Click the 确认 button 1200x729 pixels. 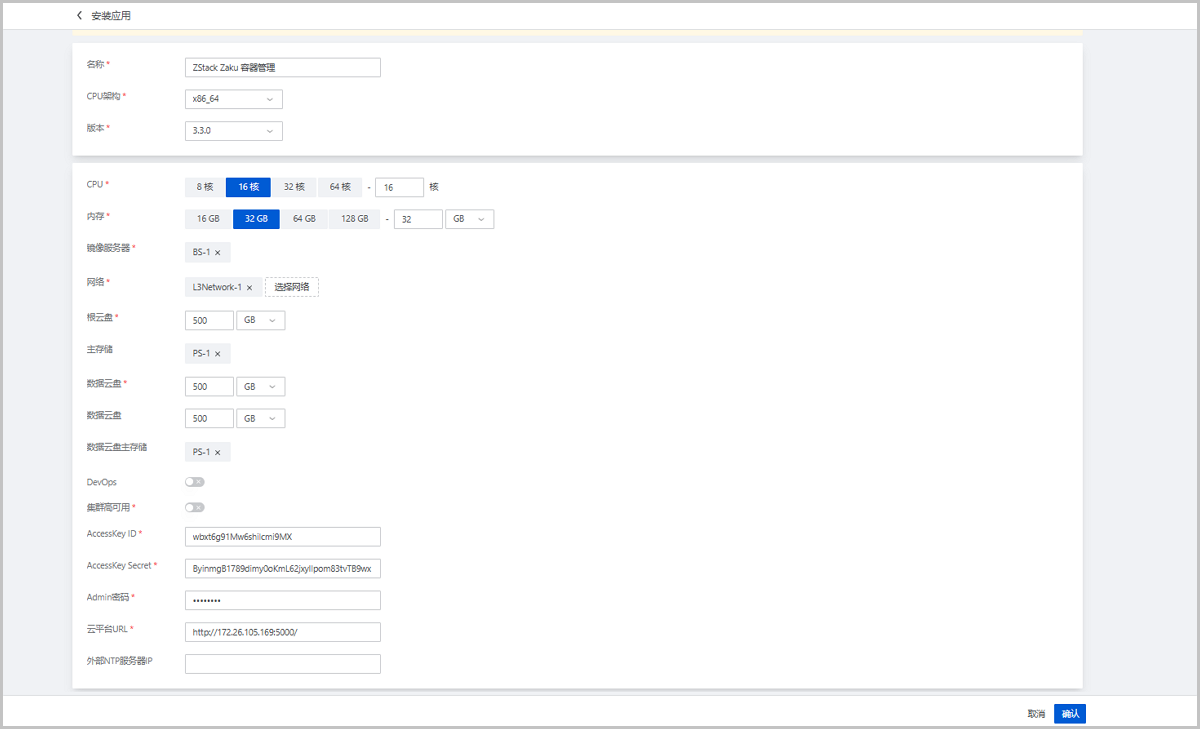coord(1070,714)
